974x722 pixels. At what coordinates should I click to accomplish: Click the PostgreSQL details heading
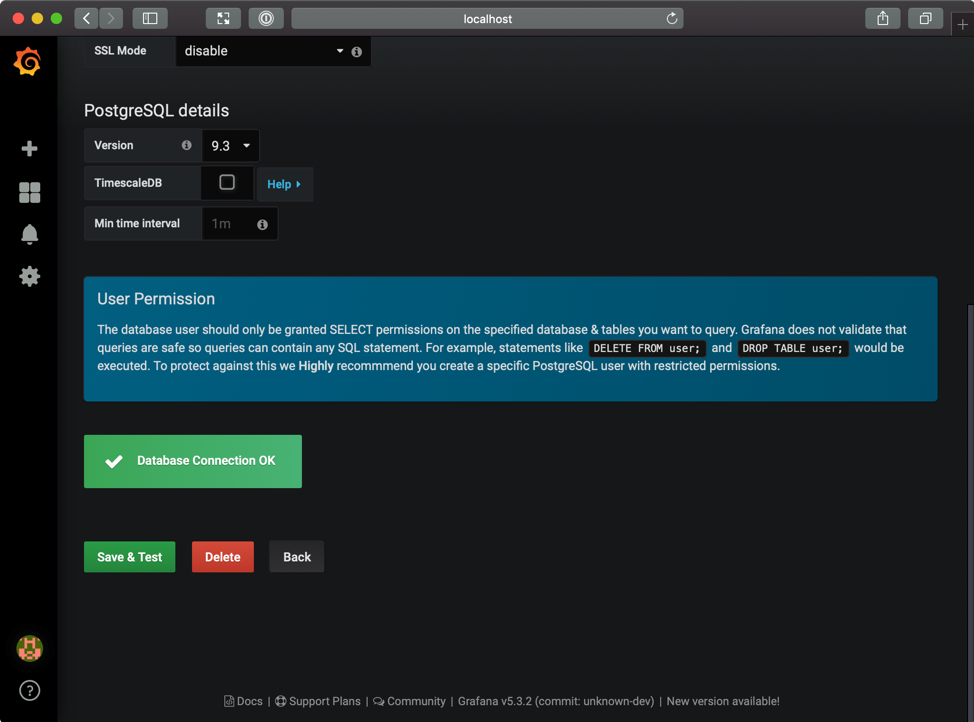tap(157, 111)
